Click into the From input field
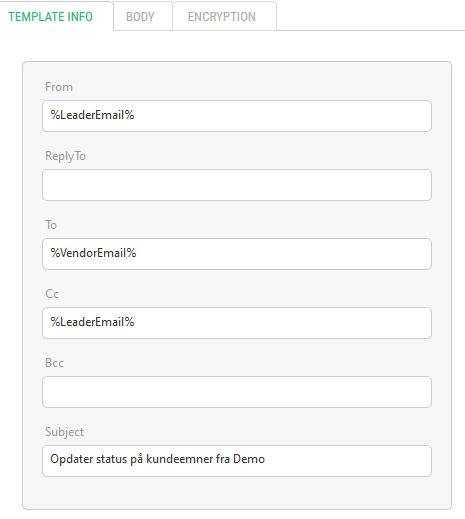 click(237, 116)
